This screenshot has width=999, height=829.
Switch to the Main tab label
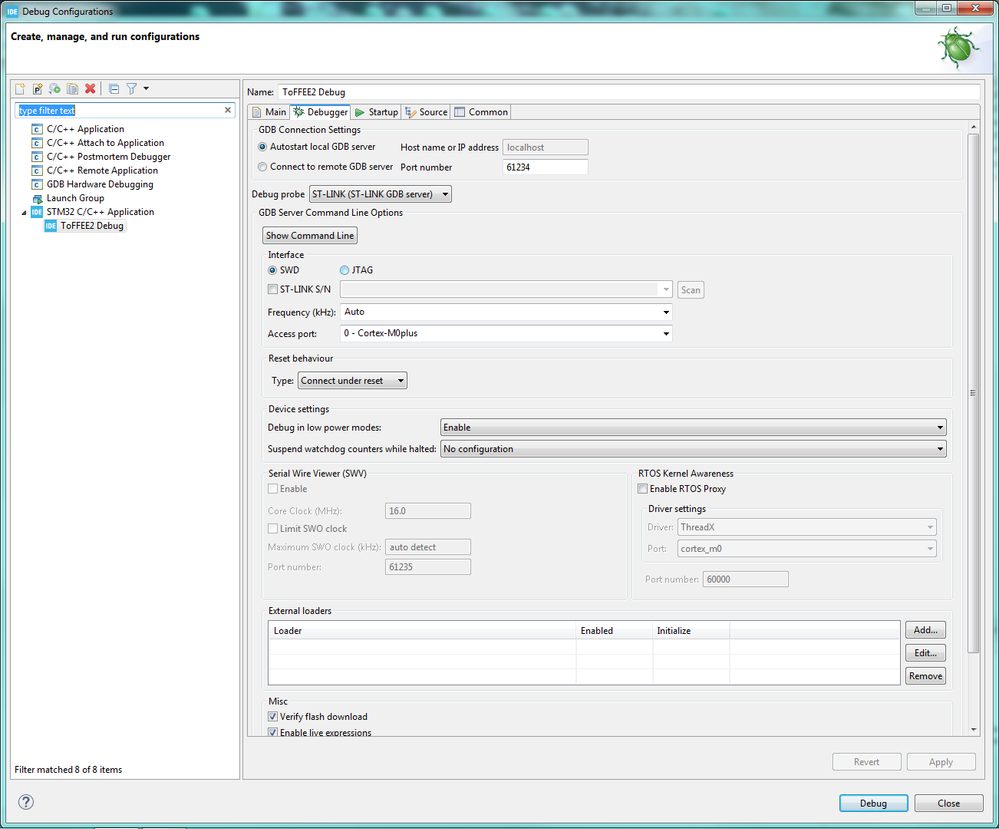[275, 112]
